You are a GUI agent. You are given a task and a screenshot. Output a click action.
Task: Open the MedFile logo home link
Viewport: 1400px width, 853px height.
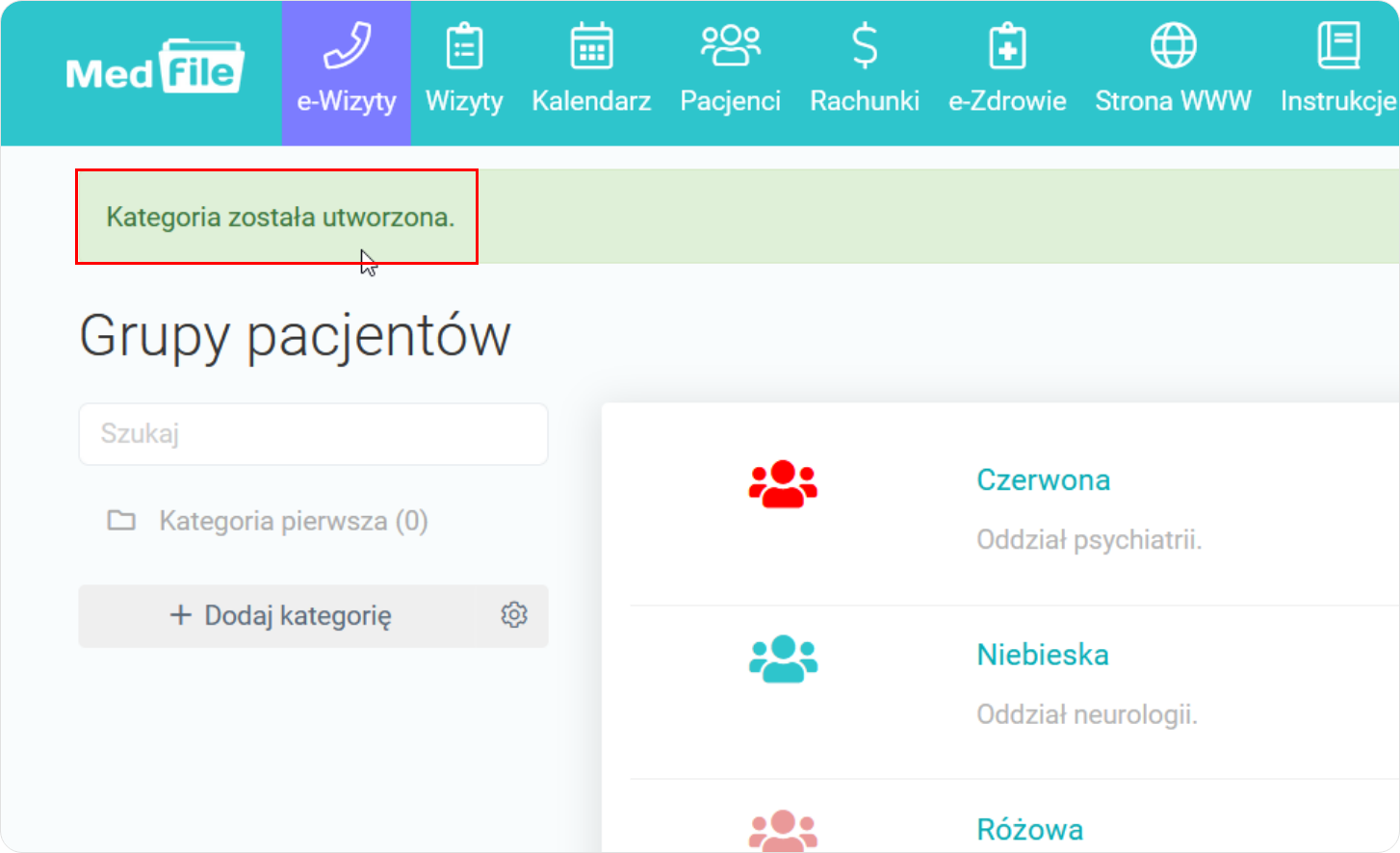(x=155, y=66)
